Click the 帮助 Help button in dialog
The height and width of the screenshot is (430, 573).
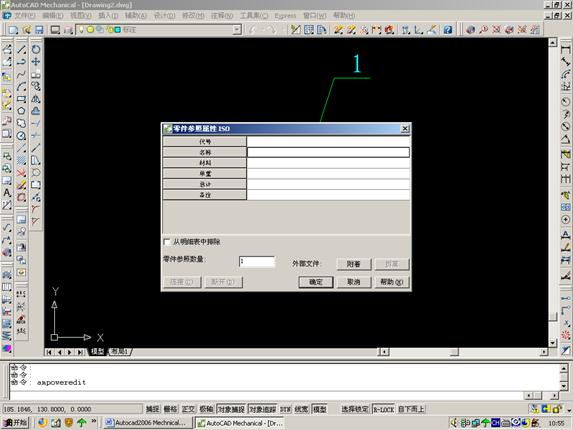click(x=392, y=282)
